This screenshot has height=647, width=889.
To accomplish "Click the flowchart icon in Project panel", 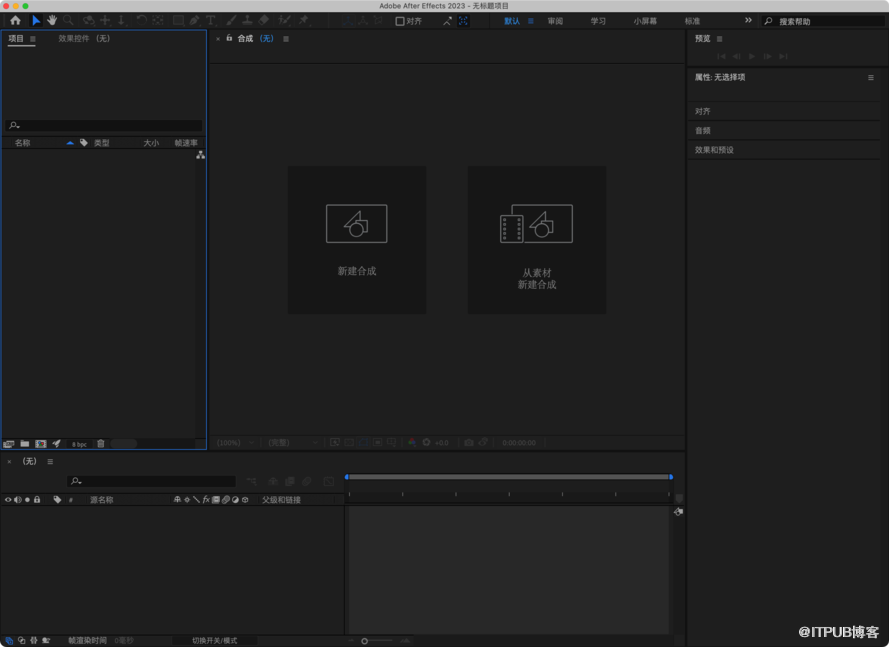I will tap(200, 155).
